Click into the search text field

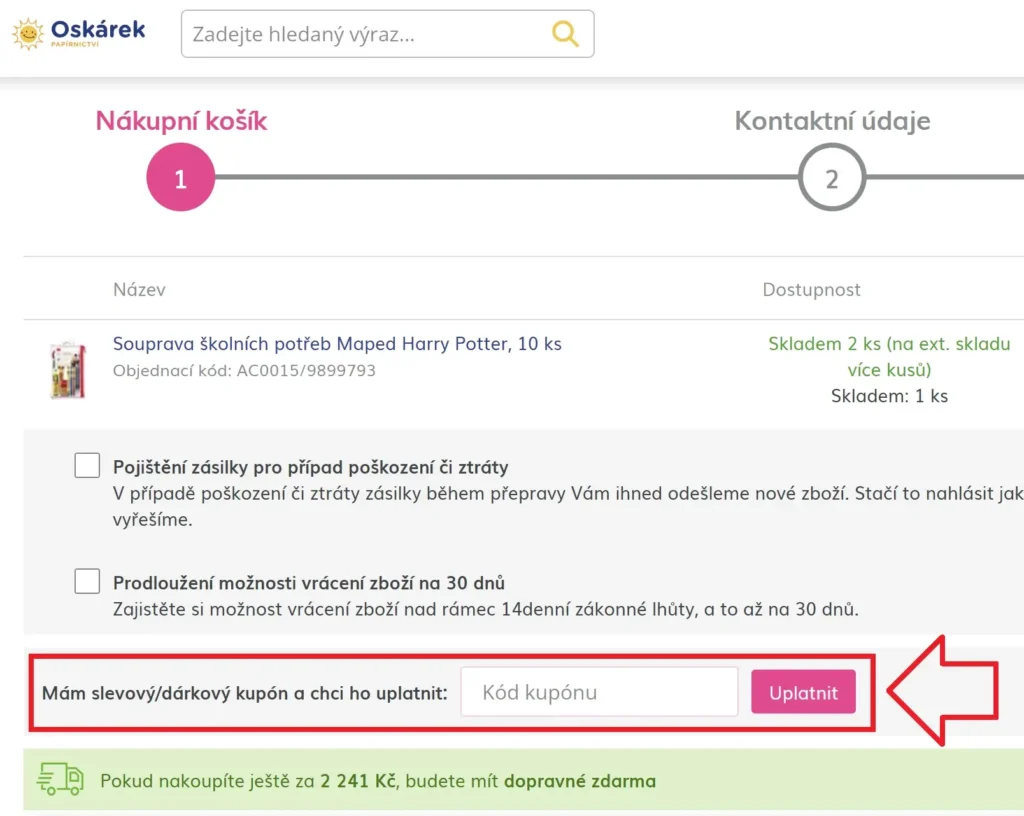365,34
